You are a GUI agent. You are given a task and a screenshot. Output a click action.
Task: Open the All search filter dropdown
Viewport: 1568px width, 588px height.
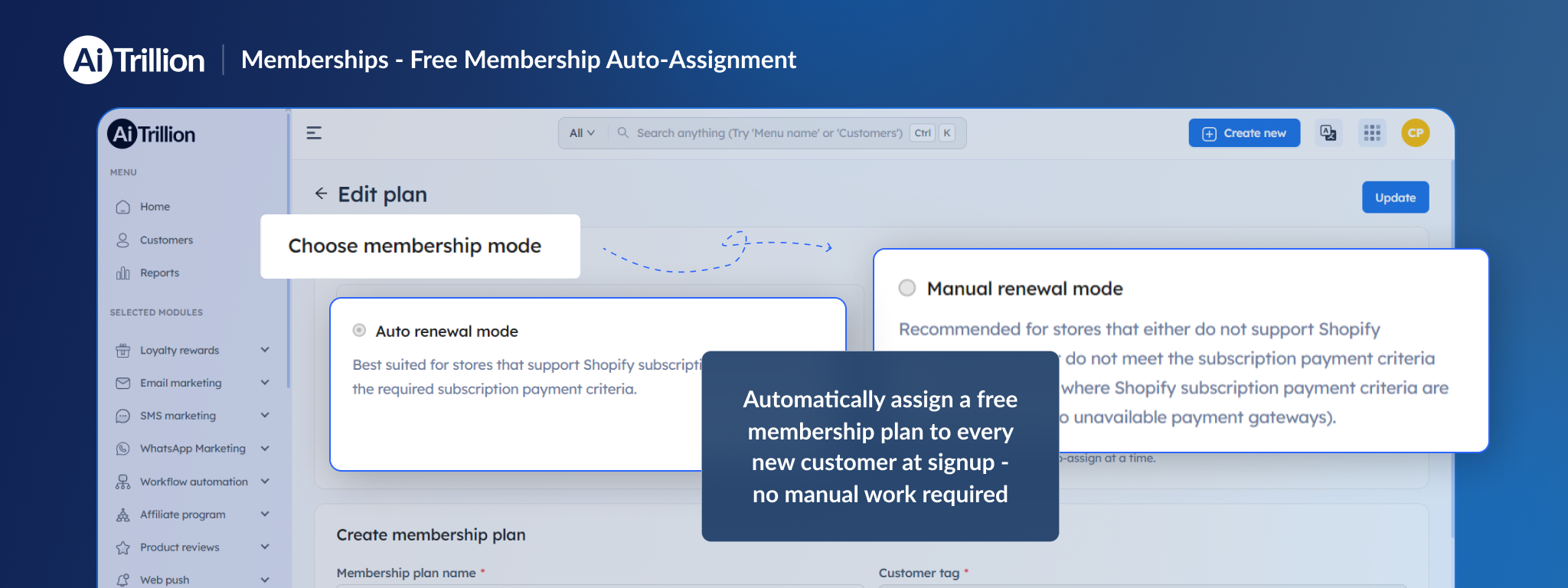[x=582, y=133]
